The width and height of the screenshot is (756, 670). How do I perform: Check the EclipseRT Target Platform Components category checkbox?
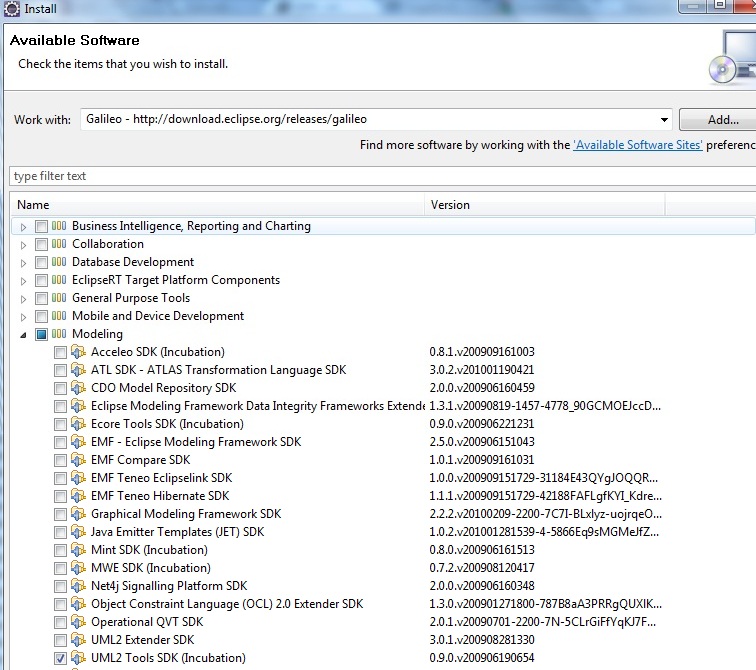(41, 281)
